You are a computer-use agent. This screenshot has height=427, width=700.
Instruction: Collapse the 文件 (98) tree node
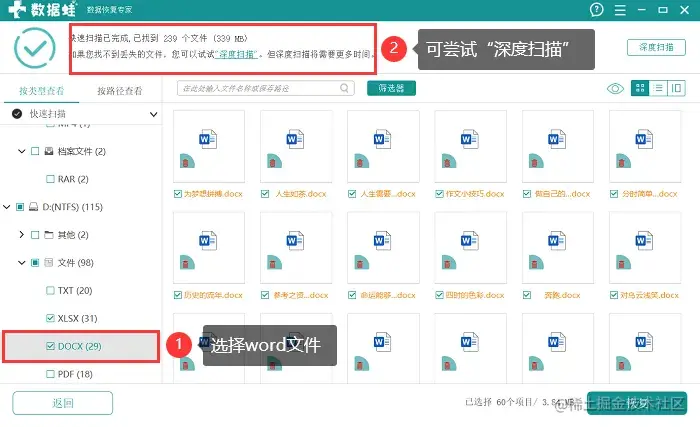click(x=21, y=263)
